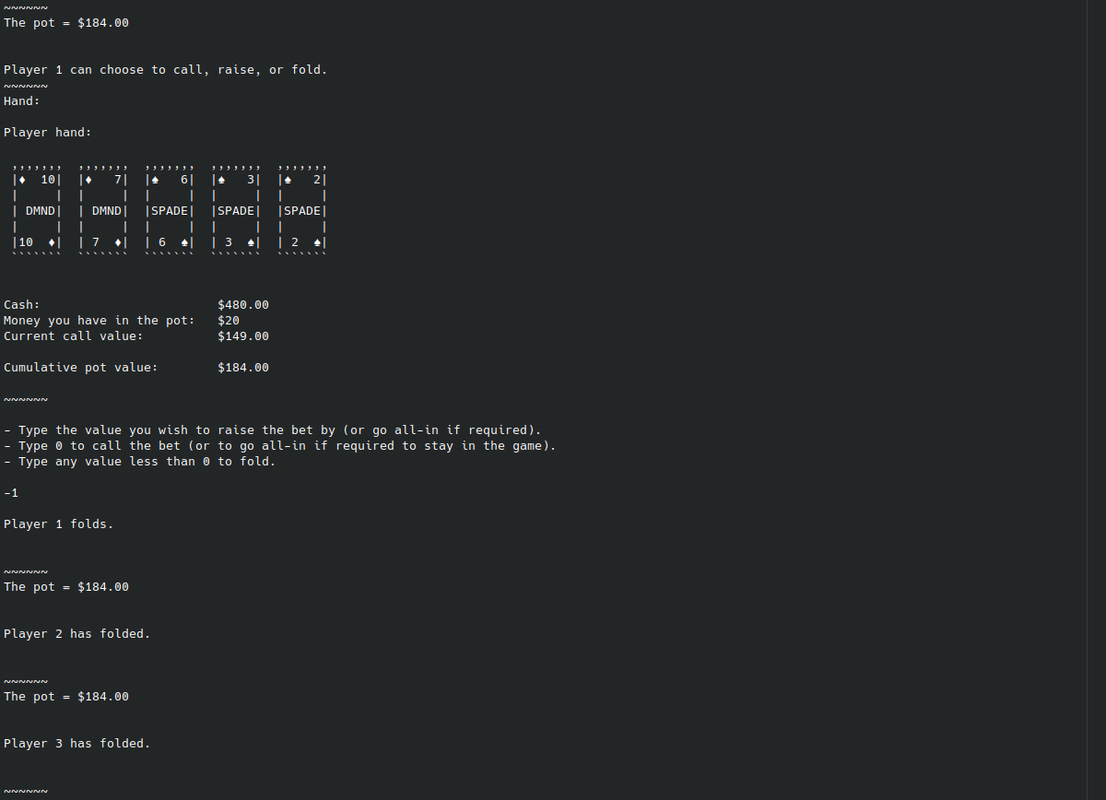This screenshot has width=1106, height=800.
Task: Click the 2 of spades card
Action: 303,210
